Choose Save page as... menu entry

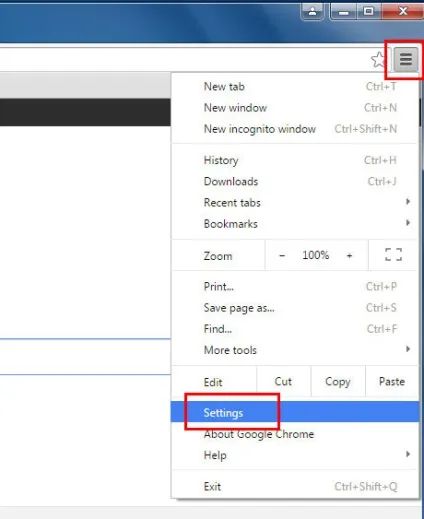[x=295, y=308]
